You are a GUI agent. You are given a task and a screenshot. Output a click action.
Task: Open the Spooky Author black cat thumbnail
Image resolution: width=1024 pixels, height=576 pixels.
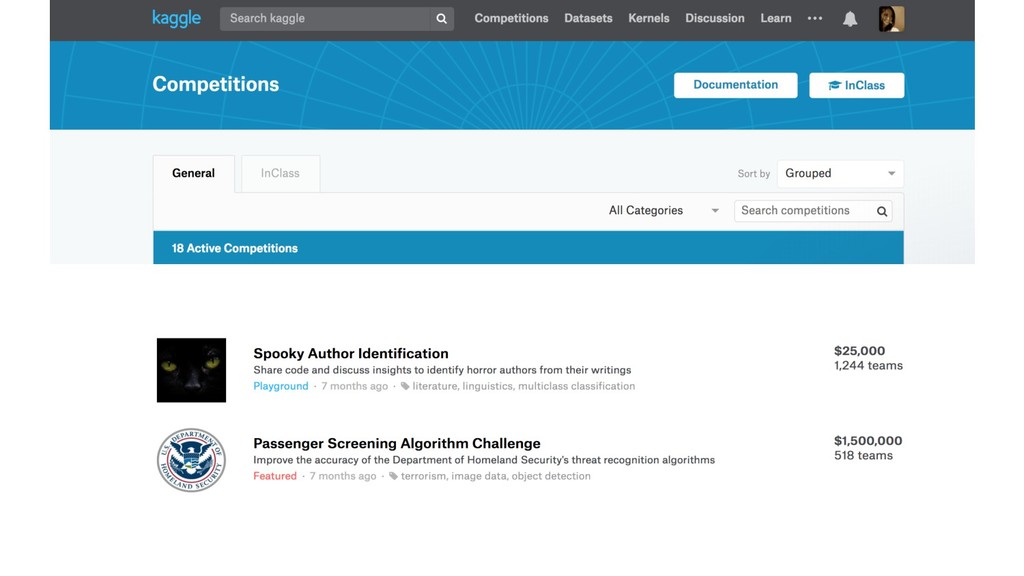pyautogui.click(x=191, y=370)
